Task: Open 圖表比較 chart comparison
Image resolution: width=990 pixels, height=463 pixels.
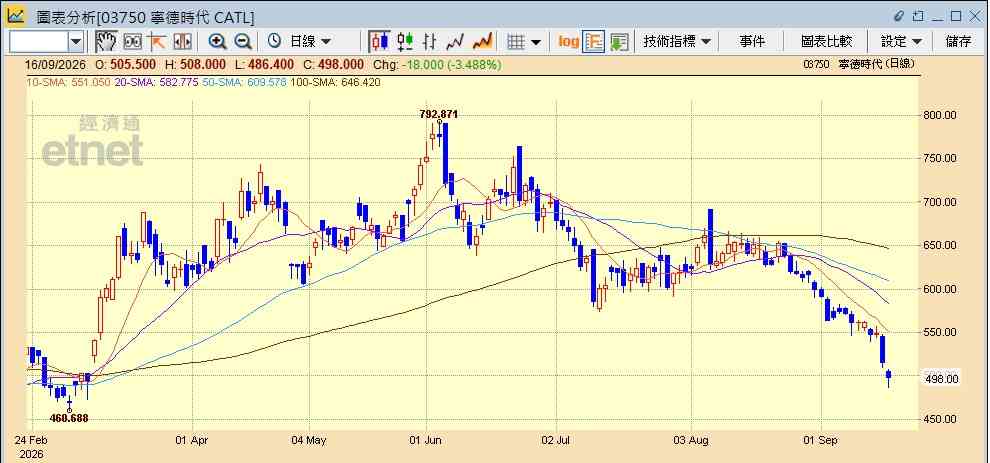Action: point(826,42)
